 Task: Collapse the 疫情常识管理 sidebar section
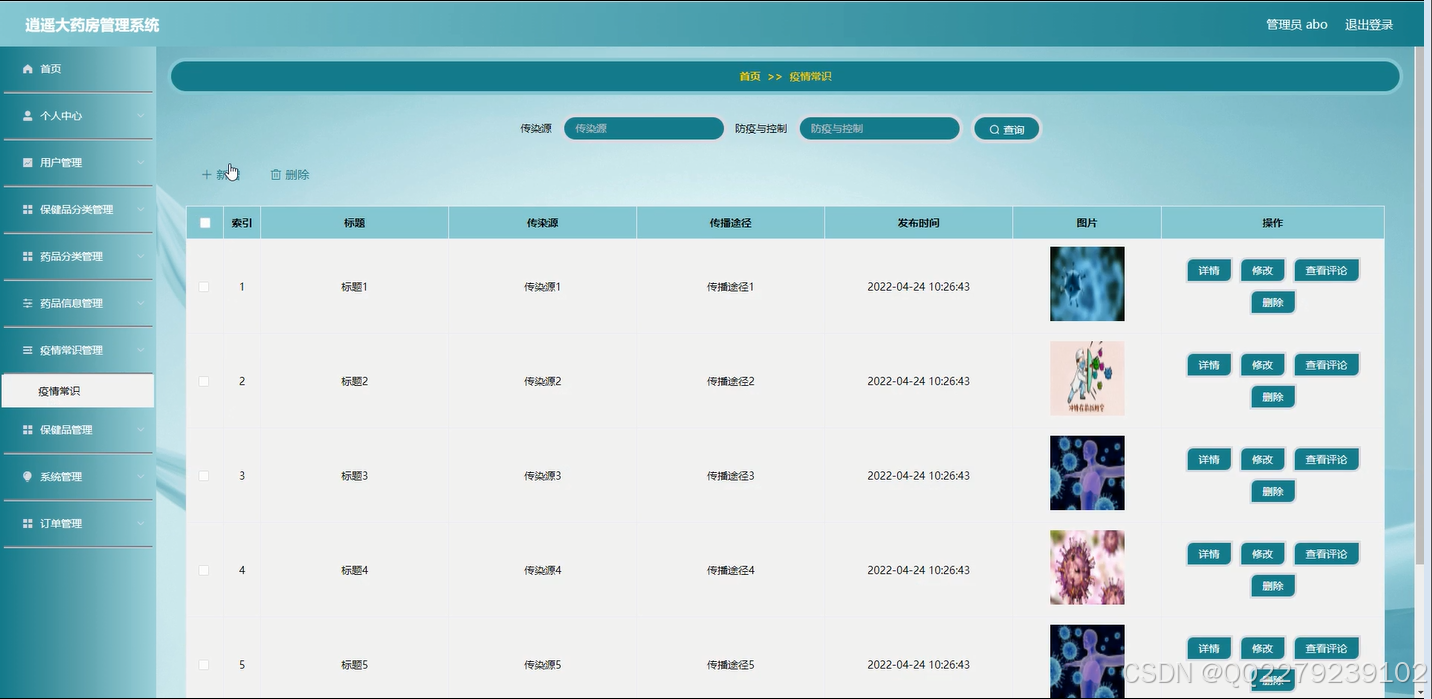[x=76, y=350]
